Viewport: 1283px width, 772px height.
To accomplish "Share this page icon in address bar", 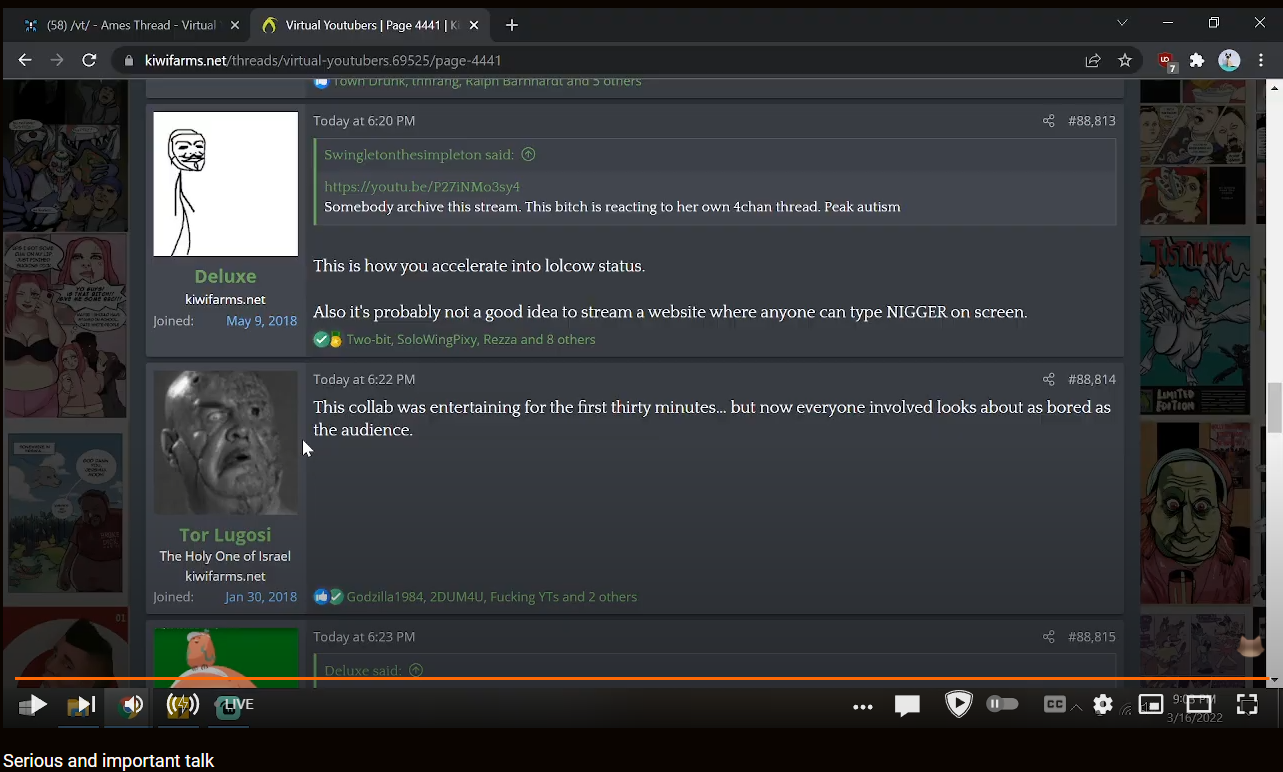I will coord(1093,61).
